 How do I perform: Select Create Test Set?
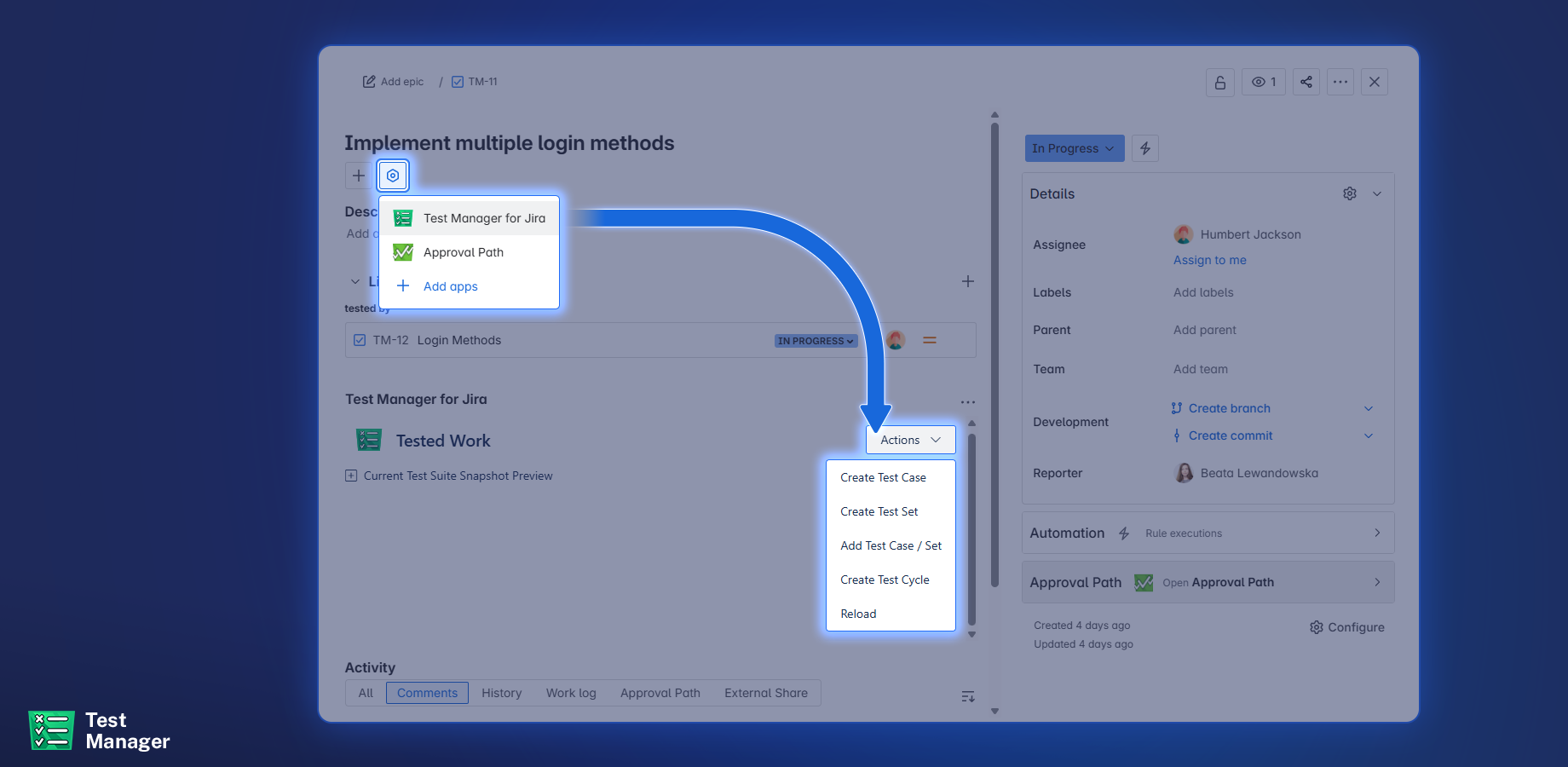tap(891, 511)
